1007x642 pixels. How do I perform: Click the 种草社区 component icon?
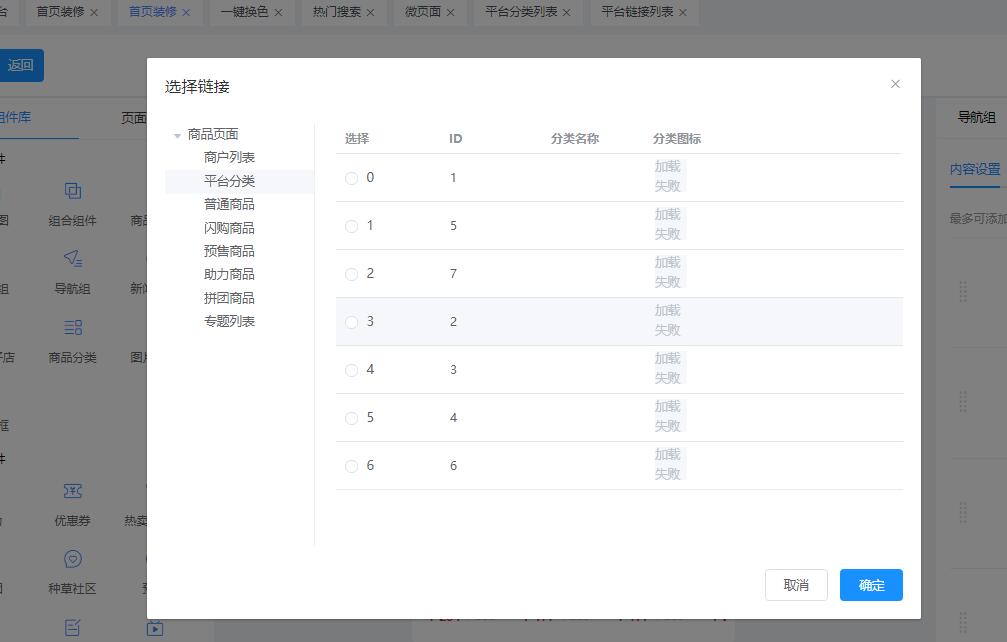(x=73, y=559)
